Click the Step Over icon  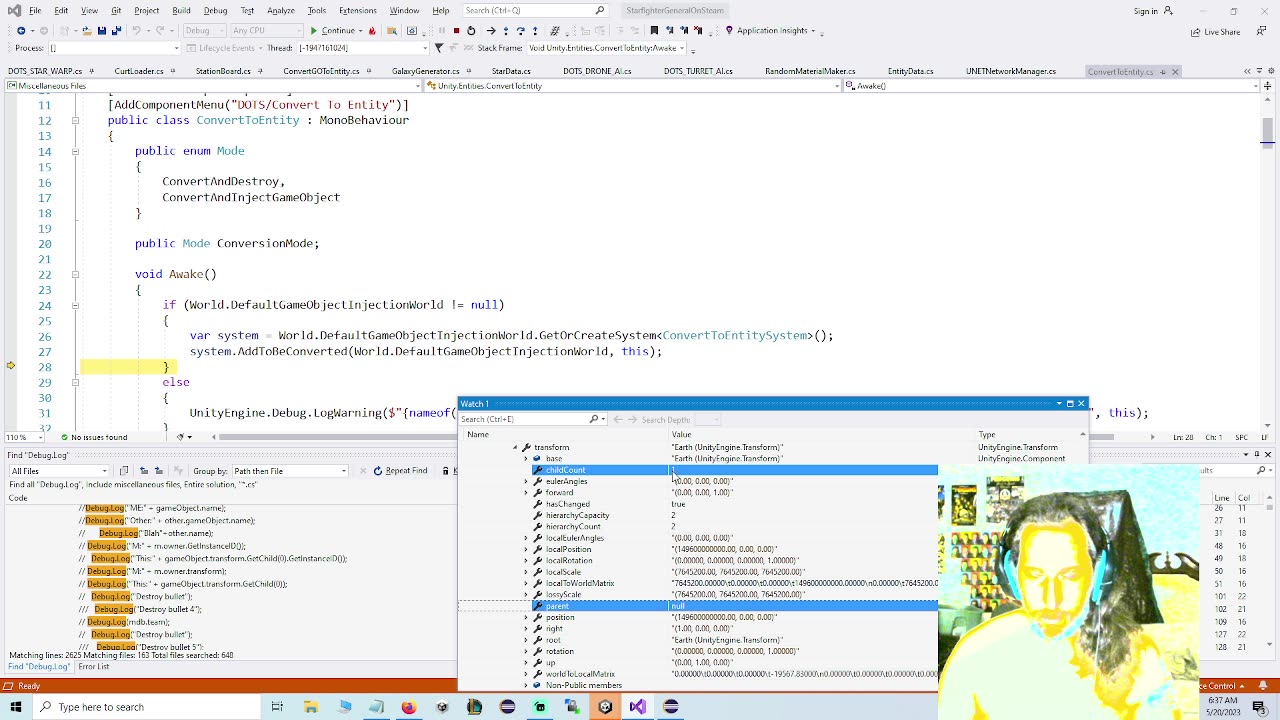click(520, 31)
